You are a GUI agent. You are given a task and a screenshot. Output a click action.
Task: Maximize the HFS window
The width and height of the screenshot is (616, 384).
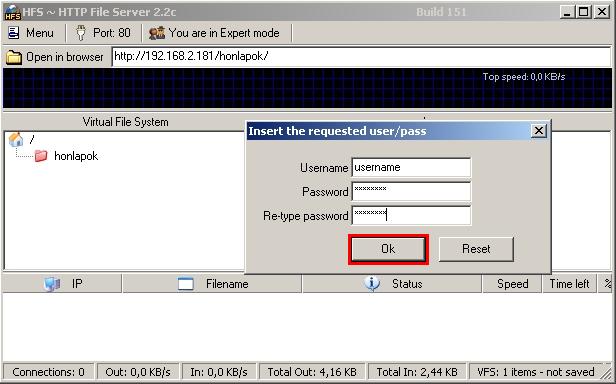tap(584, 12)
